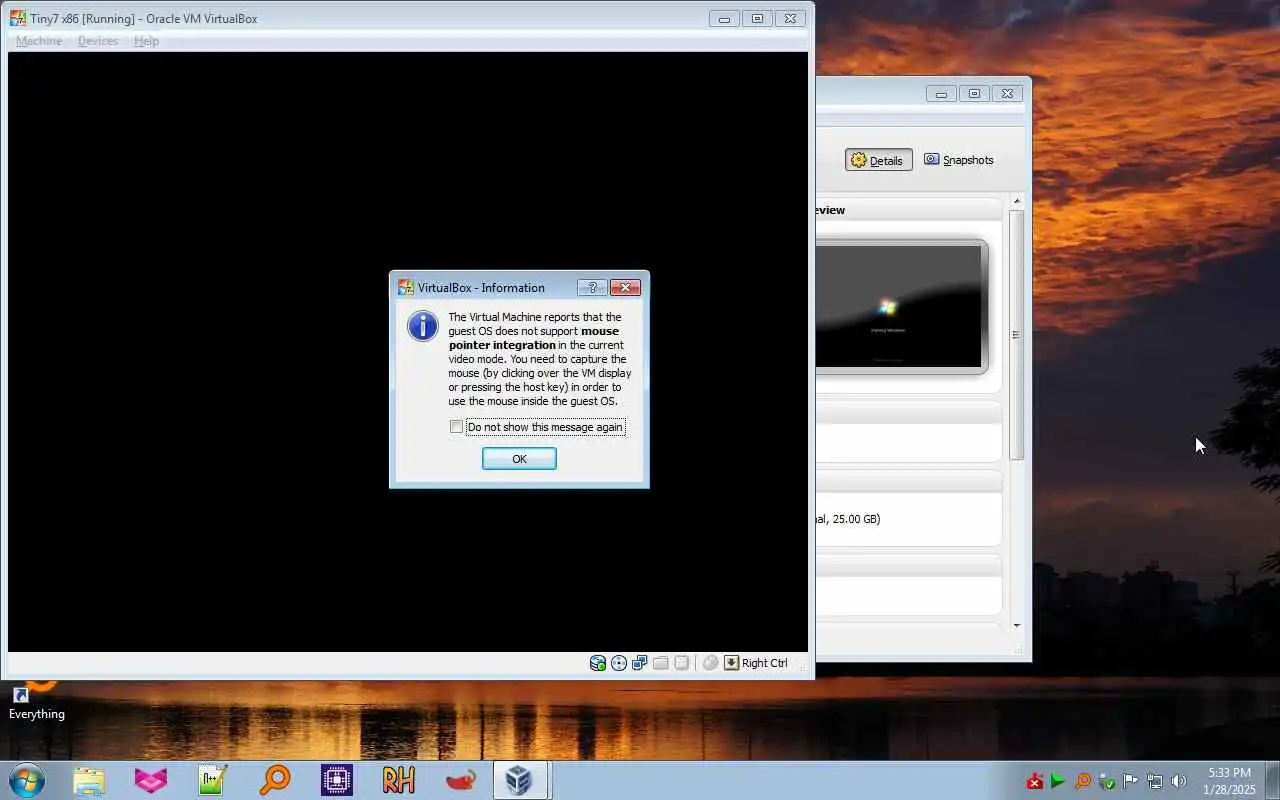This screenshot has width=1280, height=800.
Task: Open Notepad++ from the taskbar
Action: (x=212, y=780)
